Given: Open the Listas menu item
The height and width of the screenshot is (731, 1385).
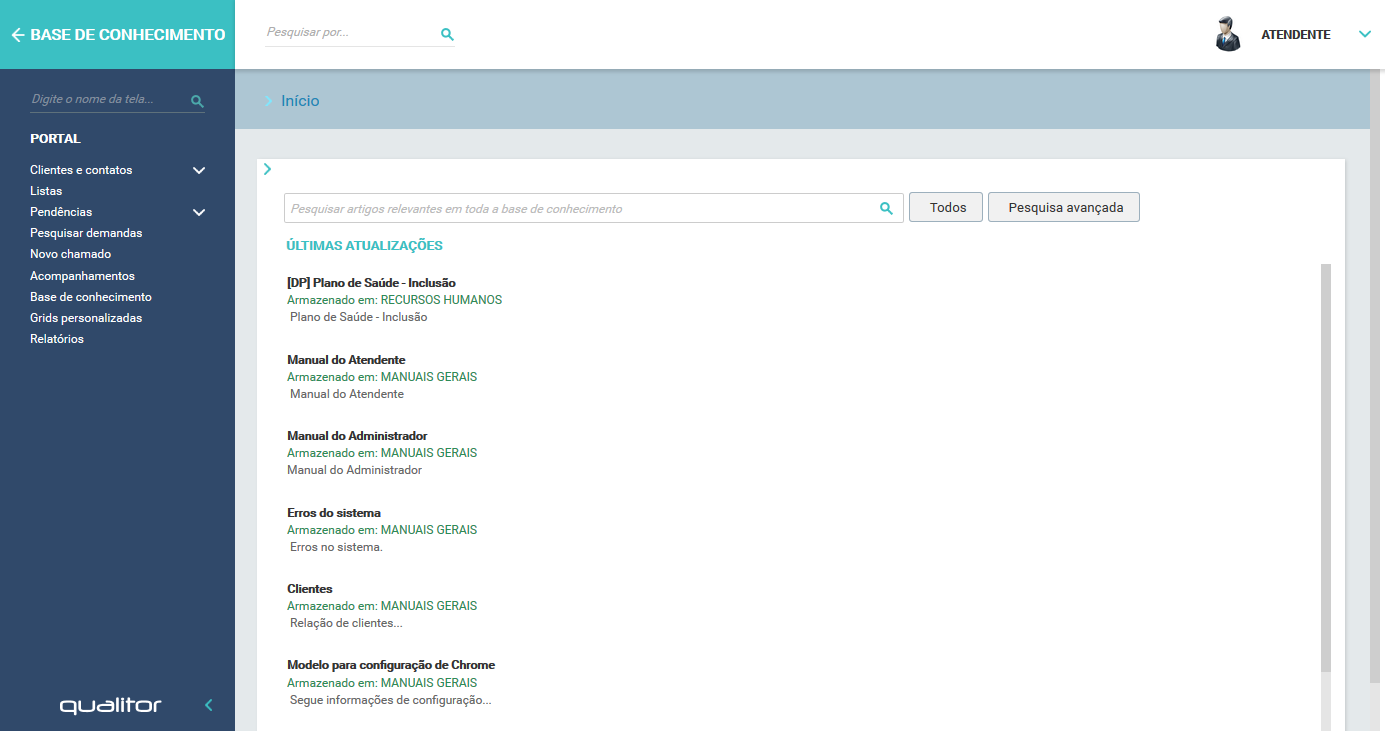Looking at the screenshot, I should click(46, 191).
